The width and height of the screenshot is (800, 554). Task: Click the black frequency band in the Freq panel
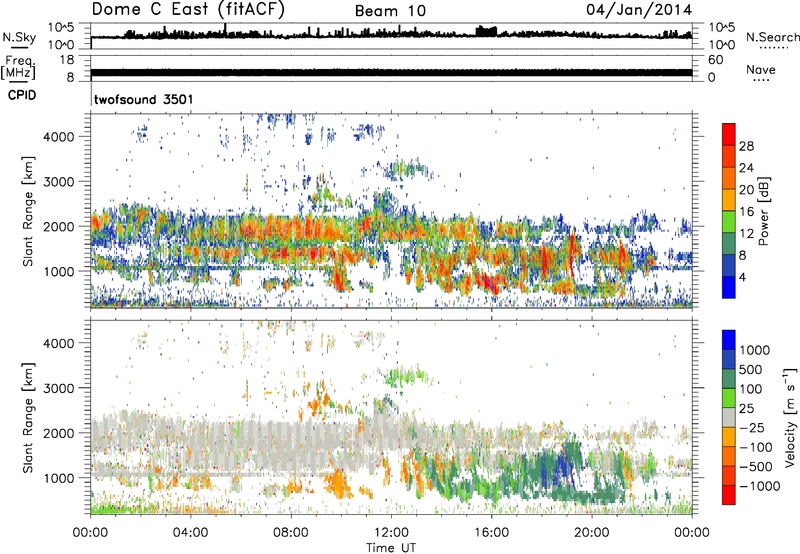tap(391, 72)
